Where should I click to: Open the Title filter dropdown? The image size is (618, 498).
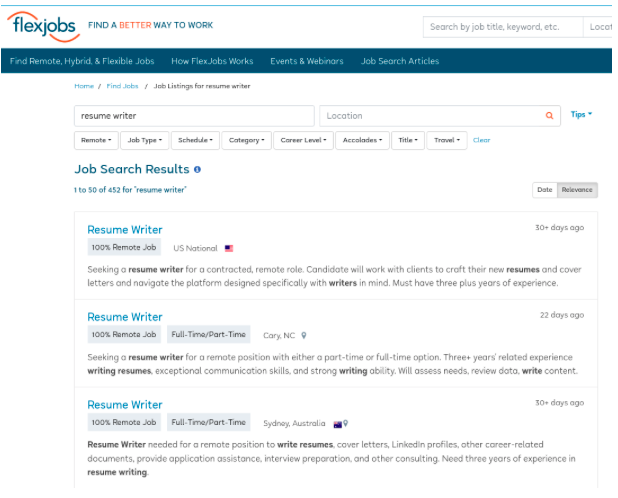tap(408, 140)
